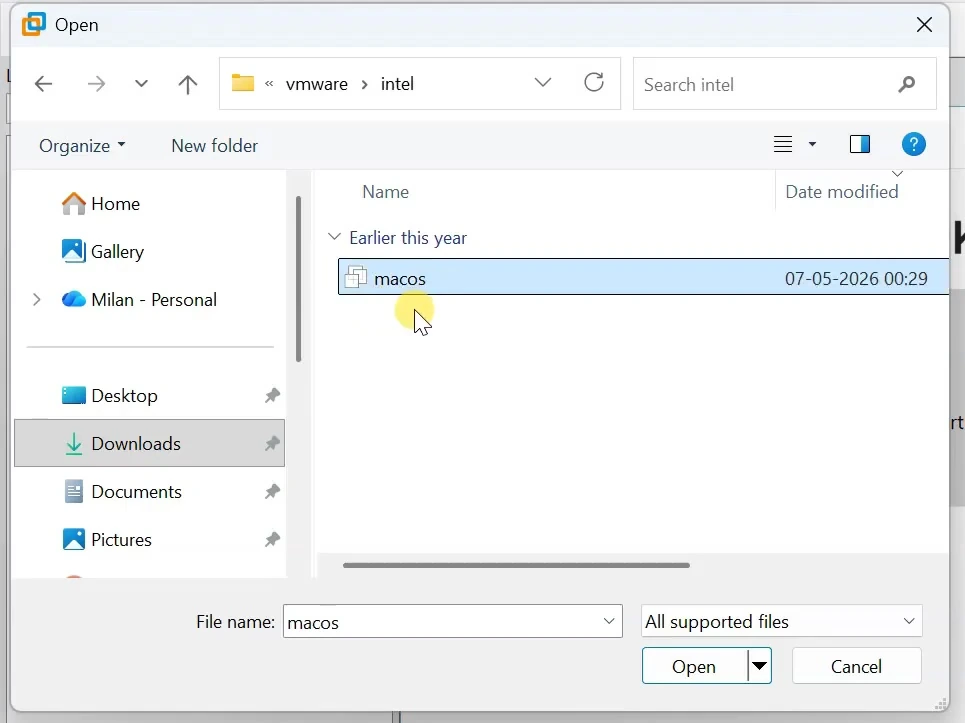Screen dimensions: 965x723
Task: Refresh the intel folder view
Action: (x=594, y=82)
